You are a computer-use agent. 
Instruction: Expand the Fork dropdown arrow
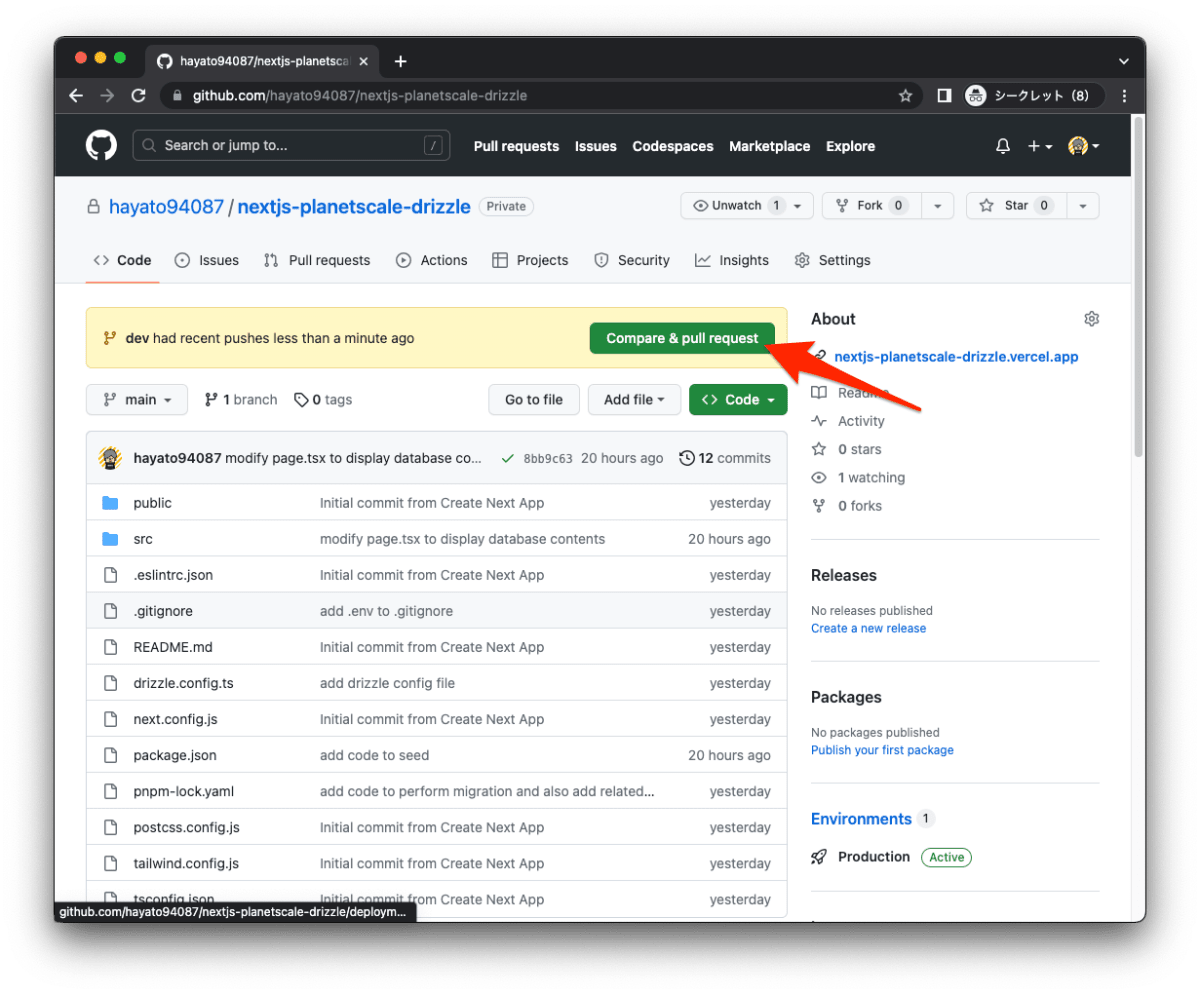(937, 206)
